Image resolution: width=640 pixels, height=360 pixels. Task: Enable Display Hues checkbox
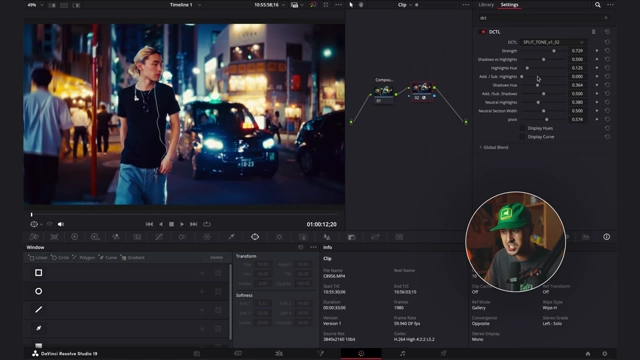[522, 128]
